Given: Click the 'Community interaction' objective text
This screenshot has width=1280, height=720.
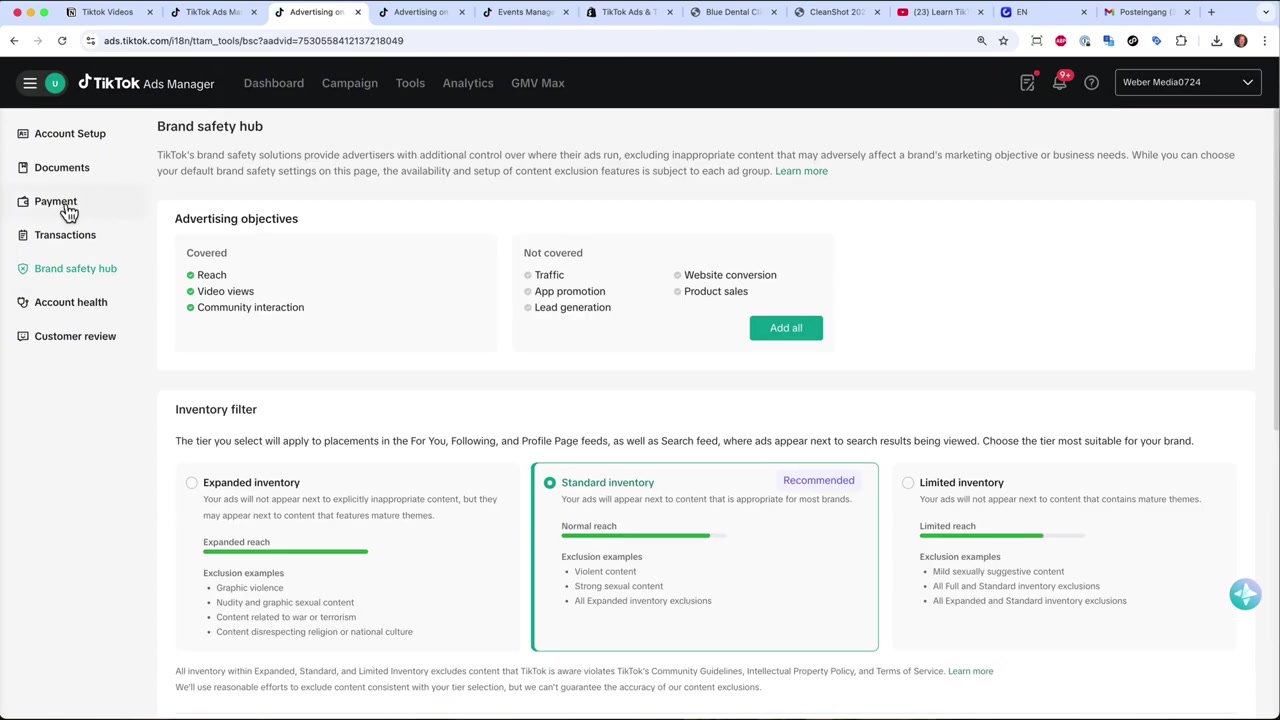Looking at the screenshot, I should [x=250, y=308].
